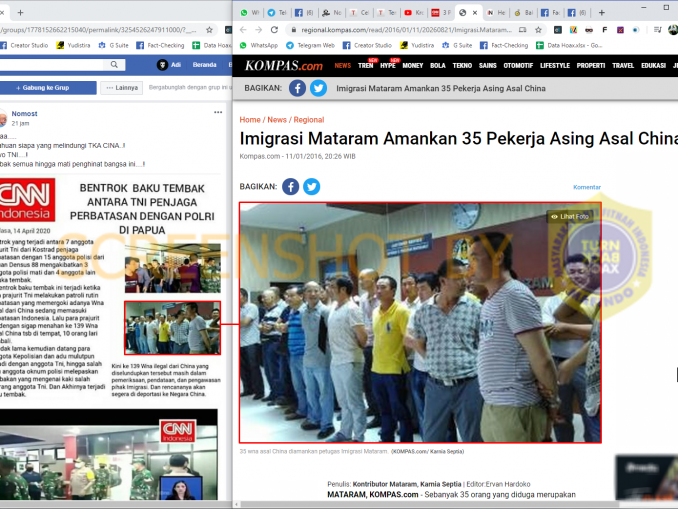Open OTOMOTIF in Kompas navigation menu

click(518, 66)
